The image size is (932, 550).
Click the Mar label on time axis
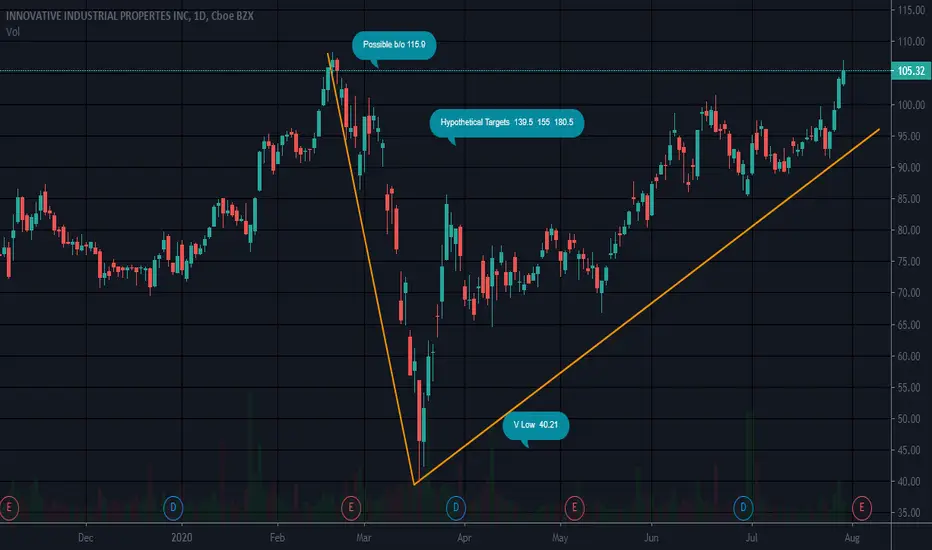tap(364, 538)
